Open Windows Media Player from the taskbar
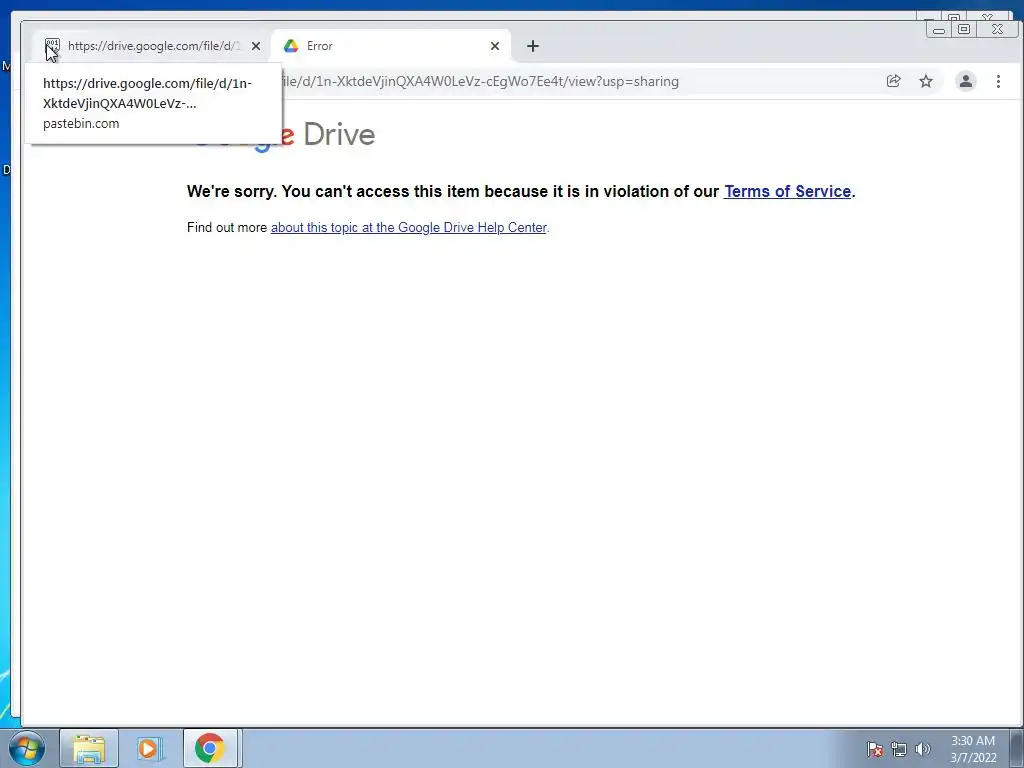 pyautogui.click(x=150, y=748)
